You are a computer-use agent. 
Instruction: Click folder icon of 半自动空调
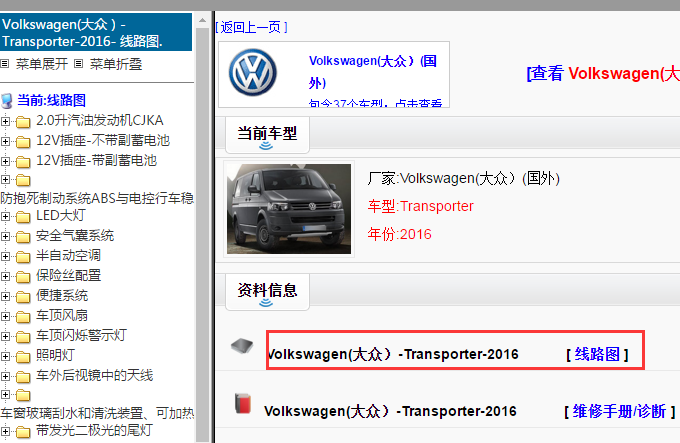(23, 257)
